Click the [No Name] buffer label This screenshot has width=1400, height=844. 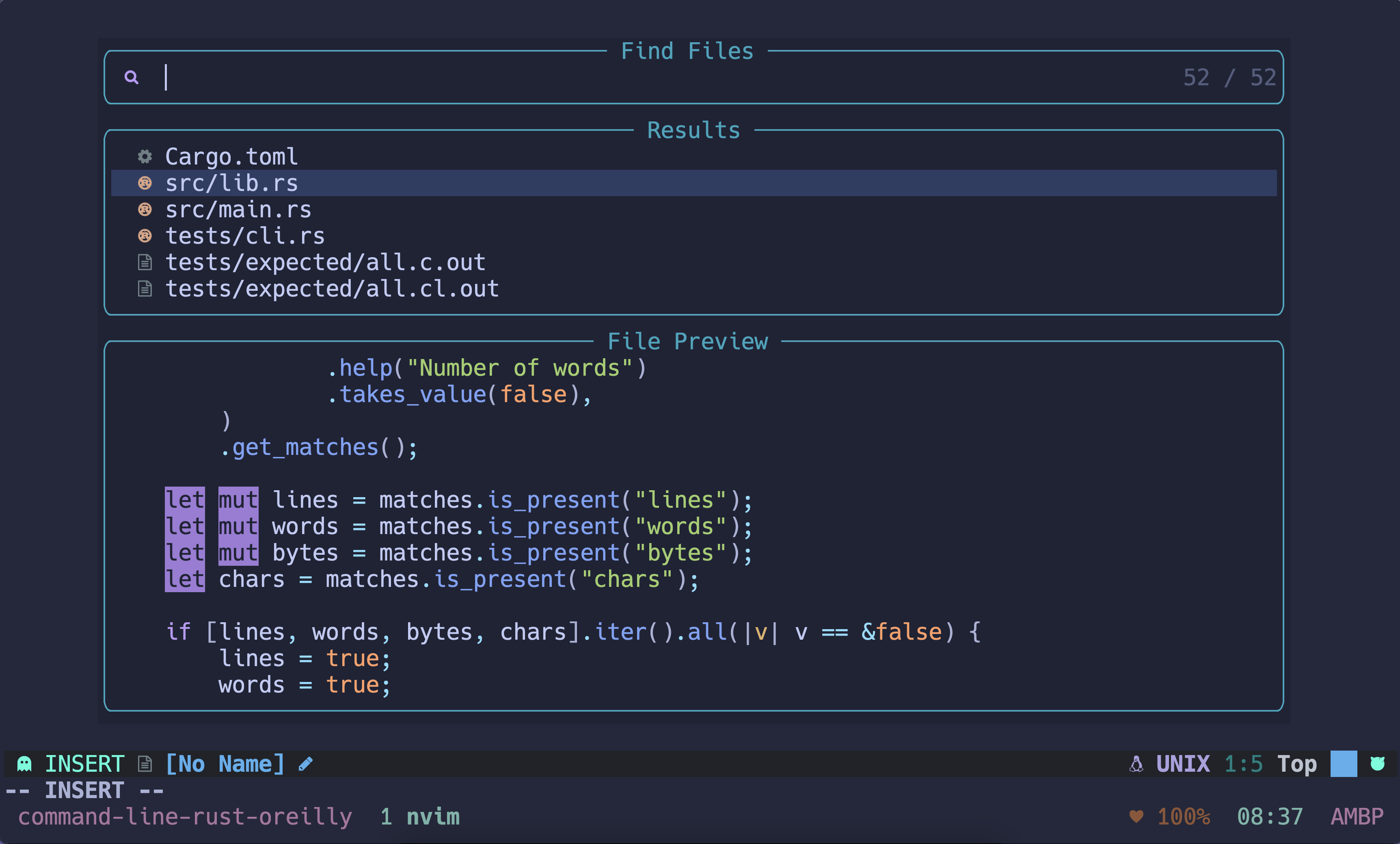pos(225,764)
